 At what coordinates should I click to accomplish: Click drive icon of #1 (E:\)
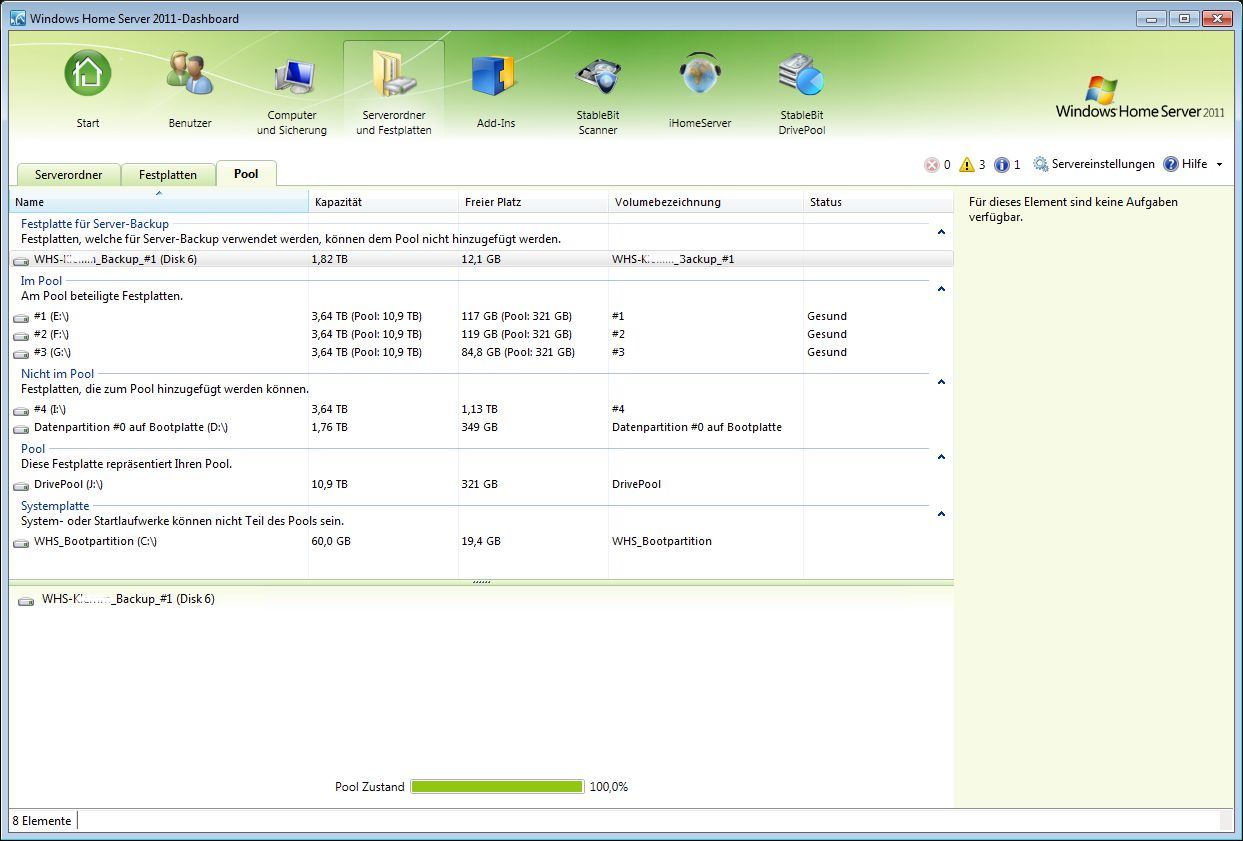point(21,318)
